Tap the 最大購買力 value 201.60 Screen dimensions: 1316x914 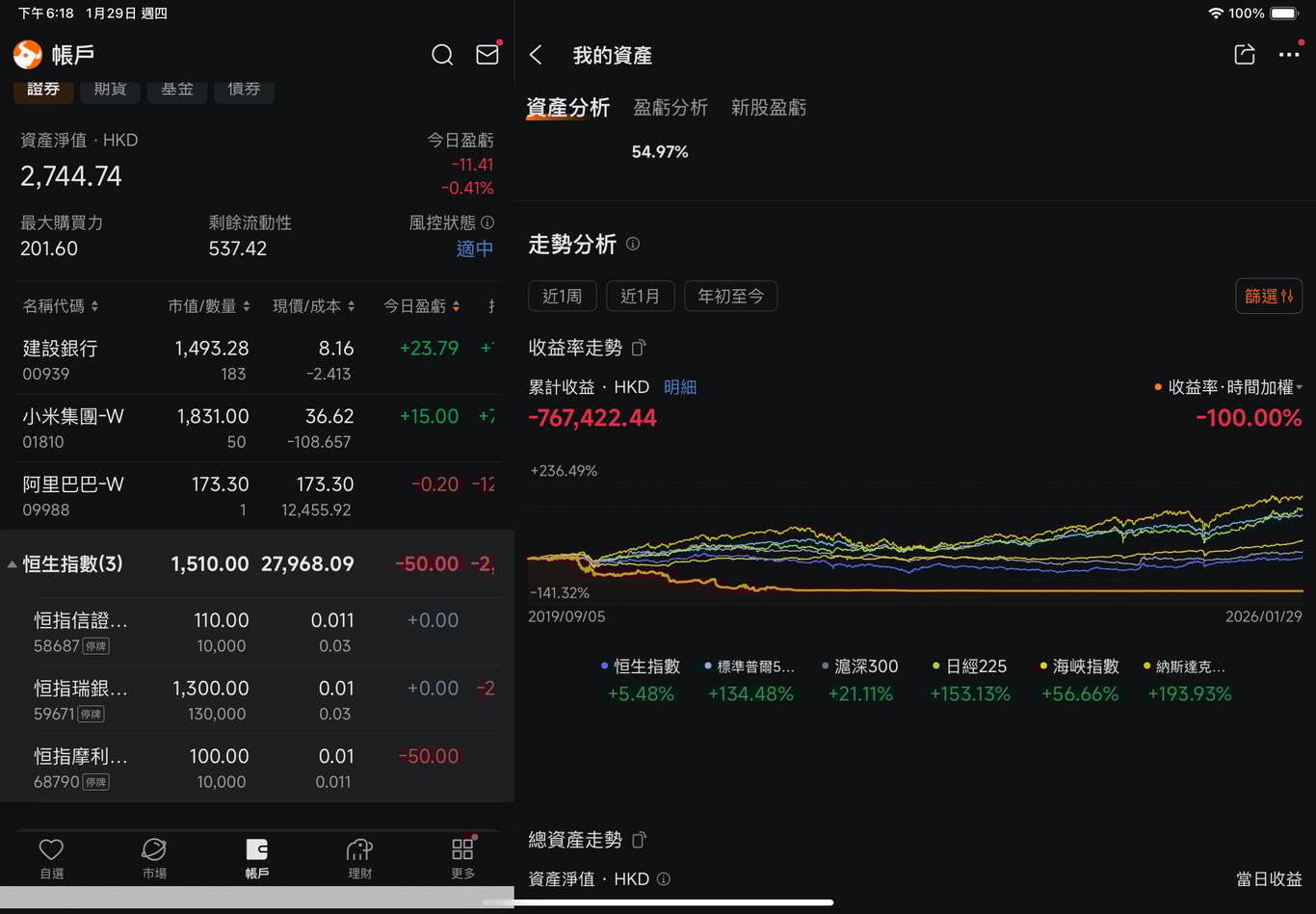[49, 248]
